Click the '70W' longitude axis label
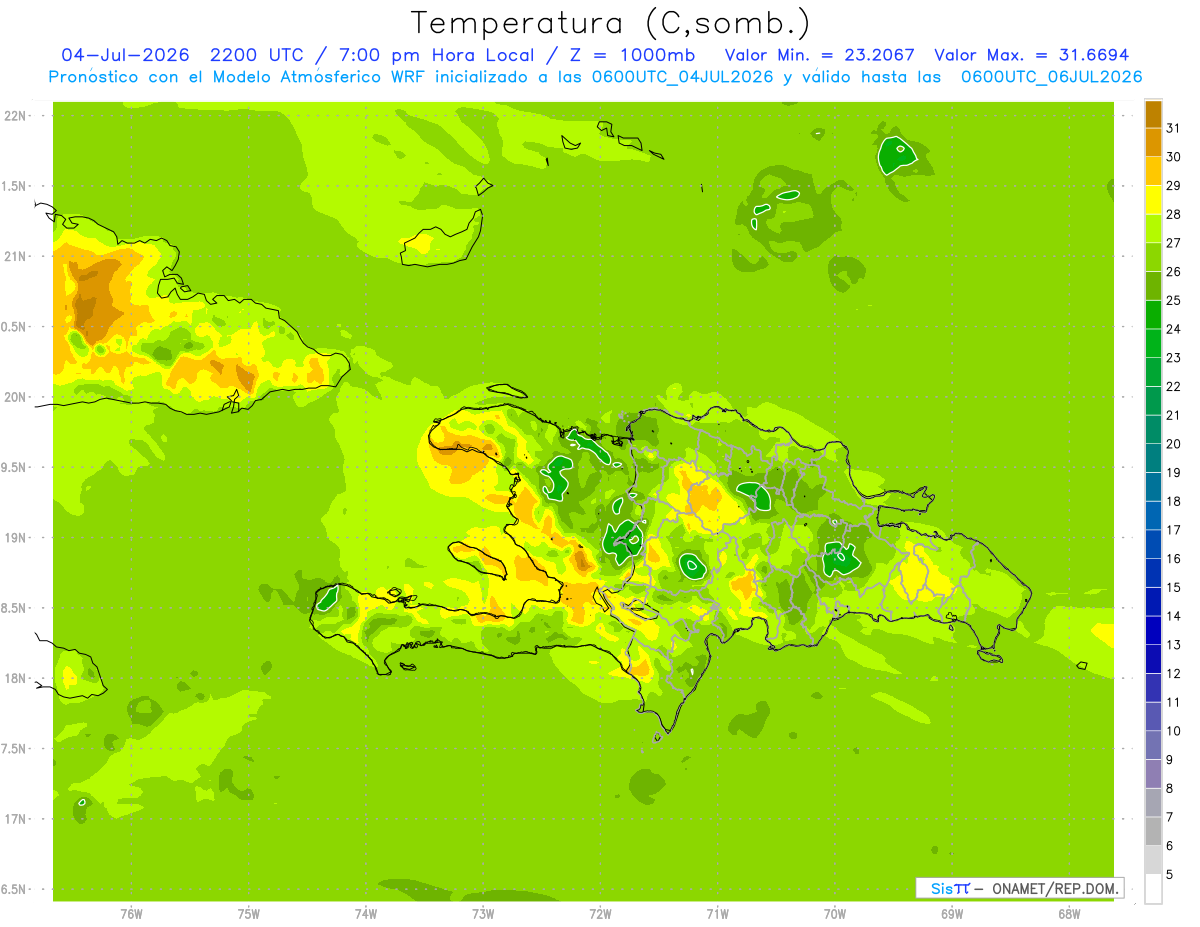This screenshot has width=1200, height=927. tap(835, 913)
